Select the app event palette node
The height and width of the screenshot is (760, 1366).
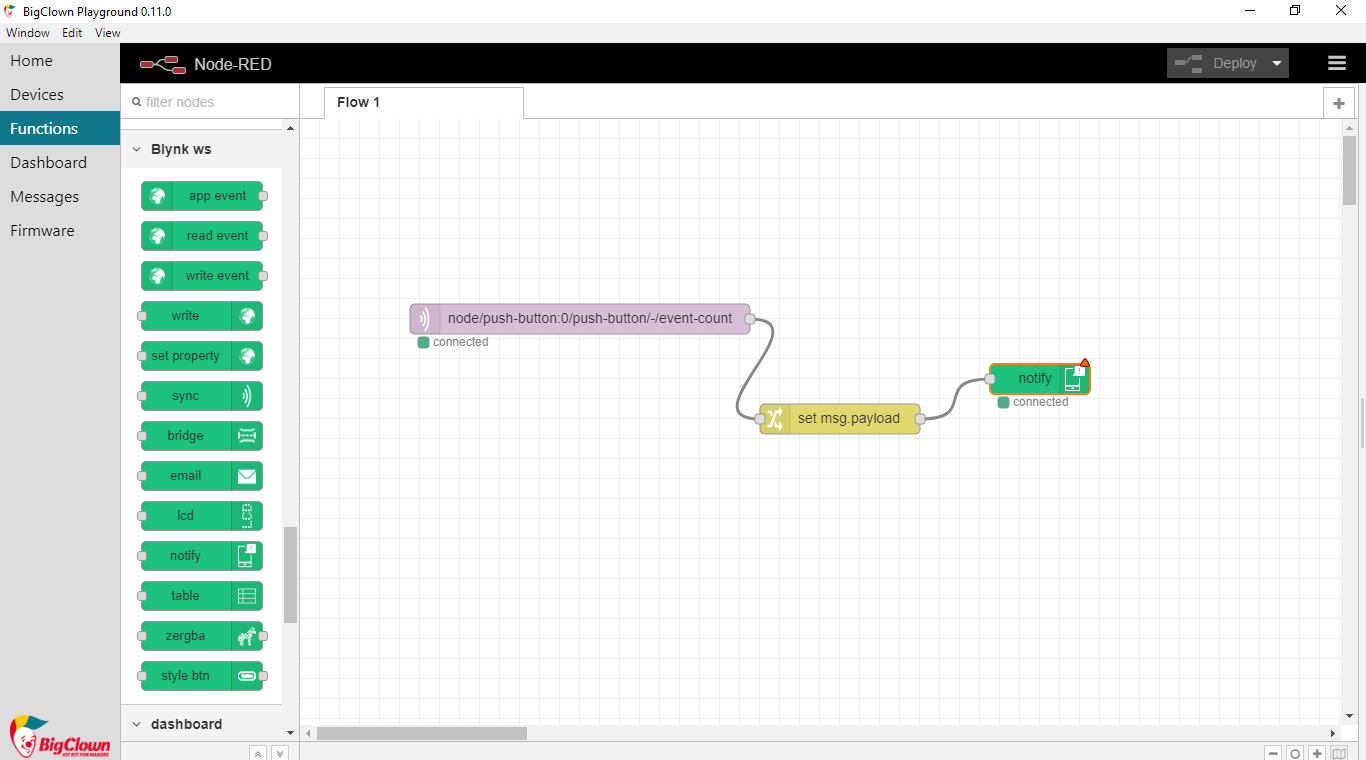202,196
